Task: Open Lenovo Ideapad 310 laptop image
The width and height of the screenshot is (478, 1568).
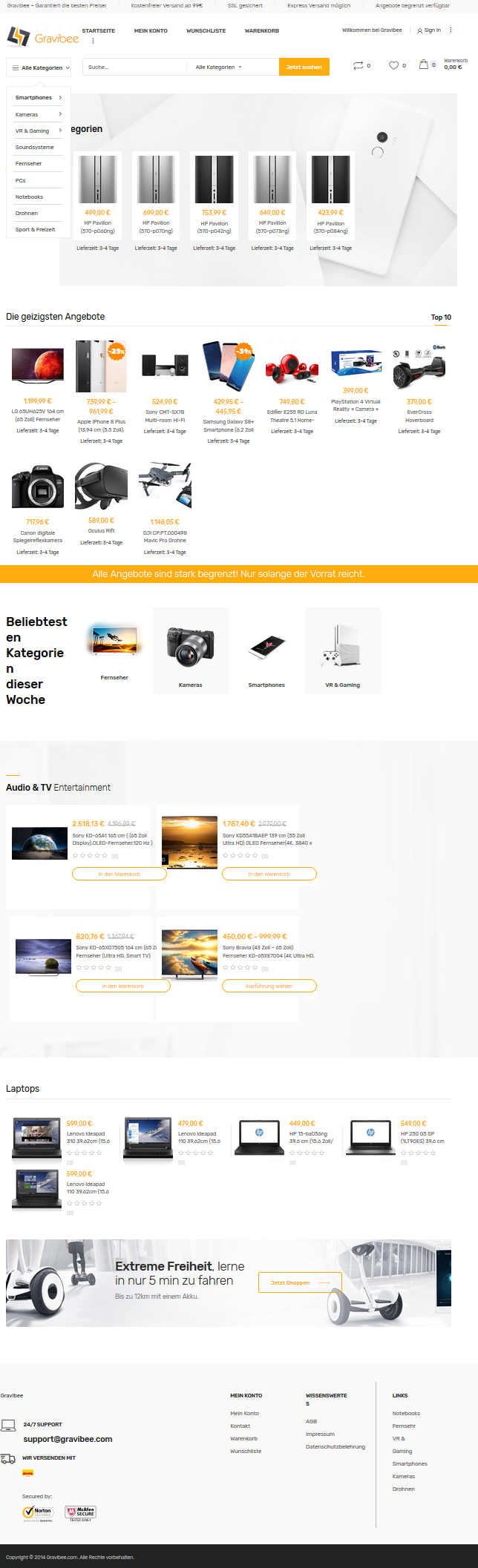Action: 37,1139
